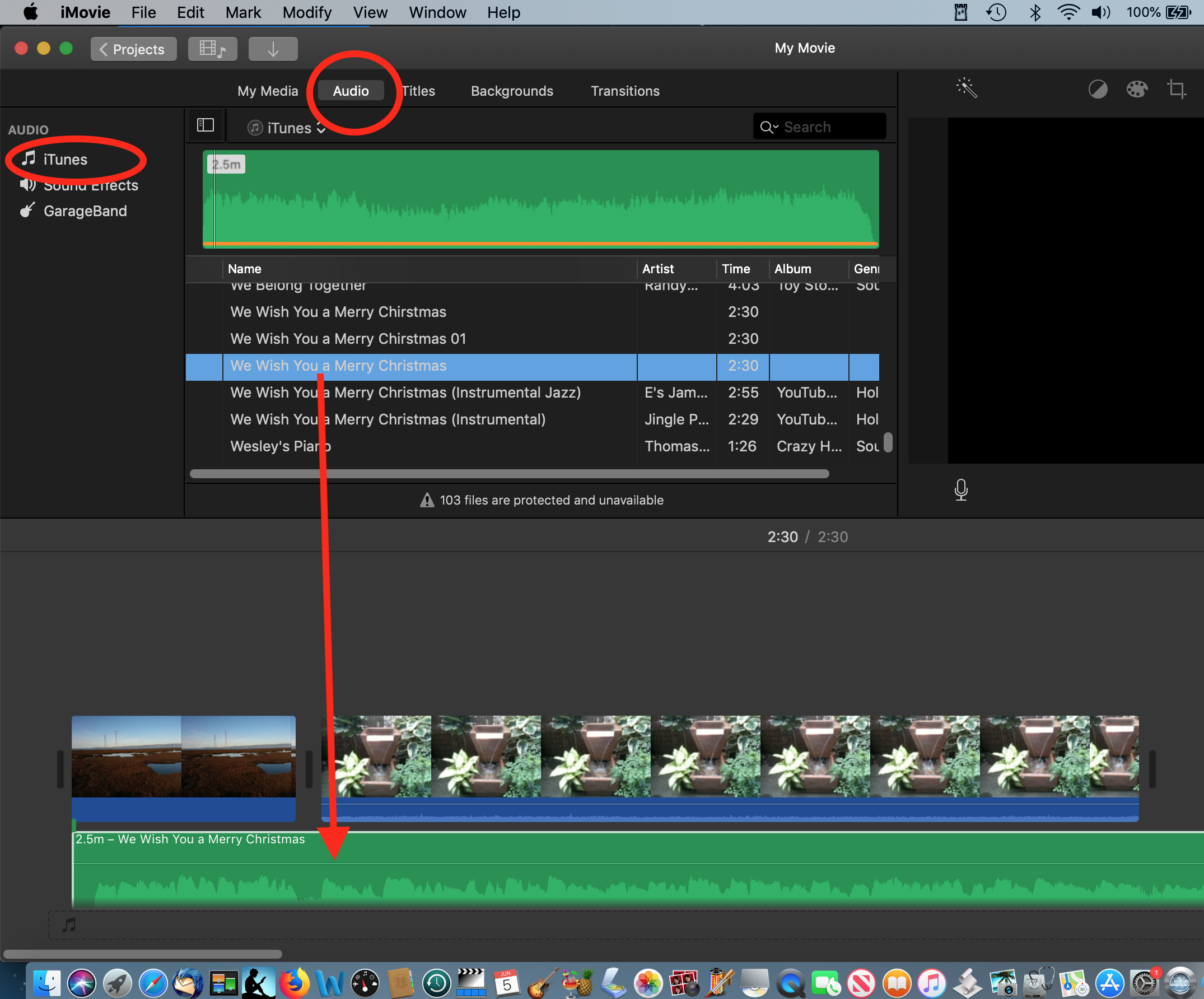
Task: Sort the song list by Time column
Action: (x=736, y=269)
